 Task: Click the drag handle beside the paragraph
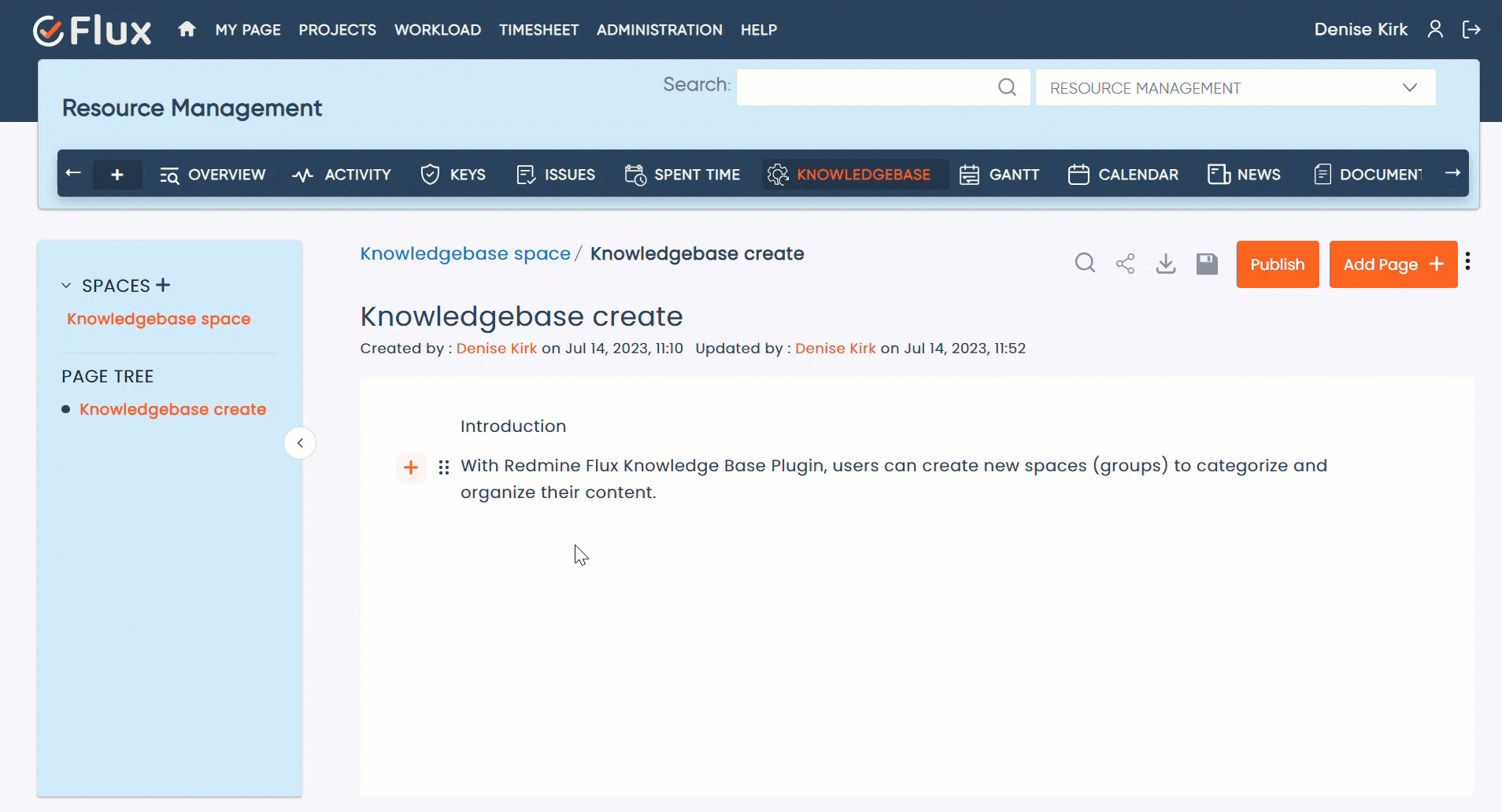point(444,468)
